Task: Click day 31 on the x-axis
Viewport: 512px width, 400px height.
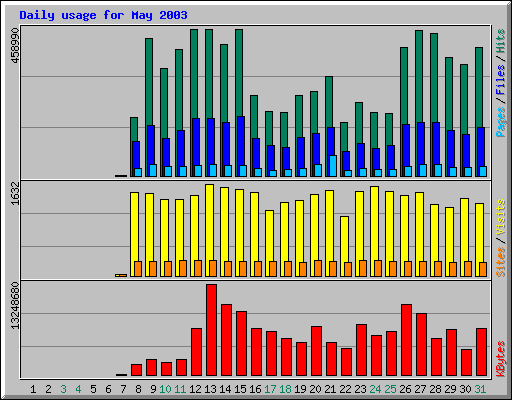Action: click(480, 389)
